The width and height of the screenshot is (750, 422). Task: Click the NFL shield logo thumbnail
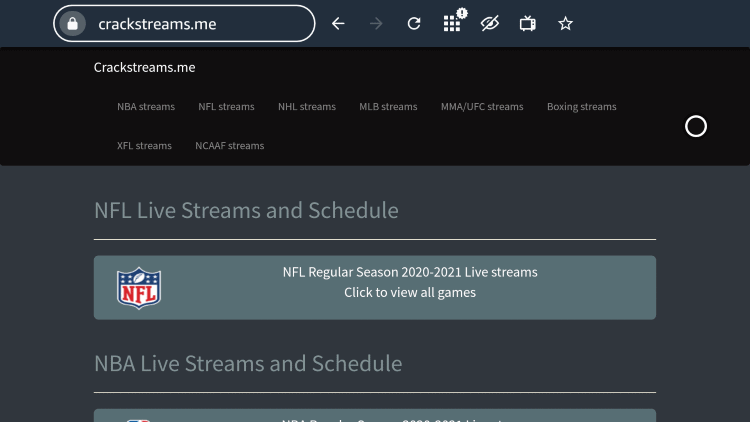click(x=139, y=288)
